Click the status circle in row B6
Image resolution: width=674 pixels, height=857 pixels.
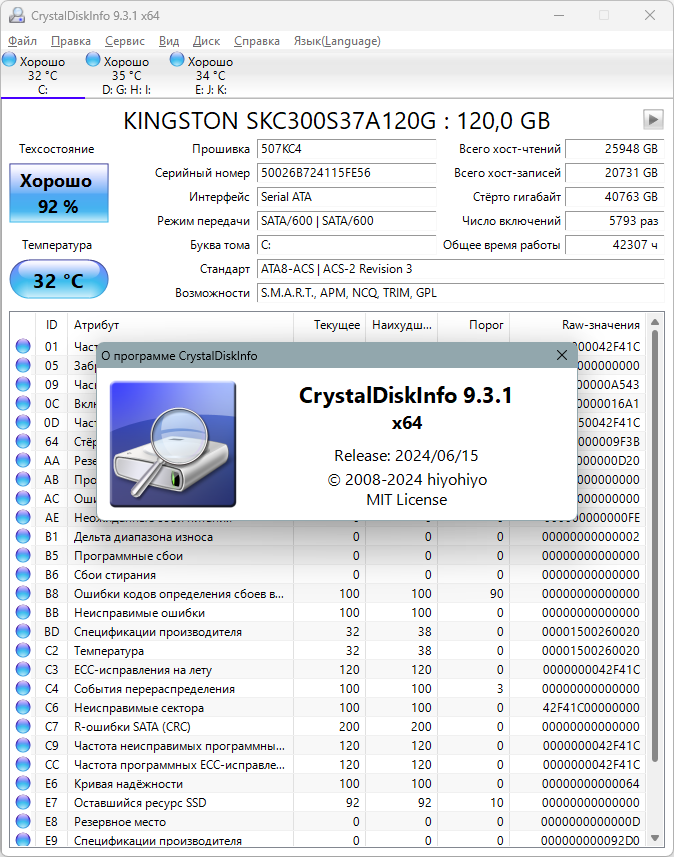23,574
